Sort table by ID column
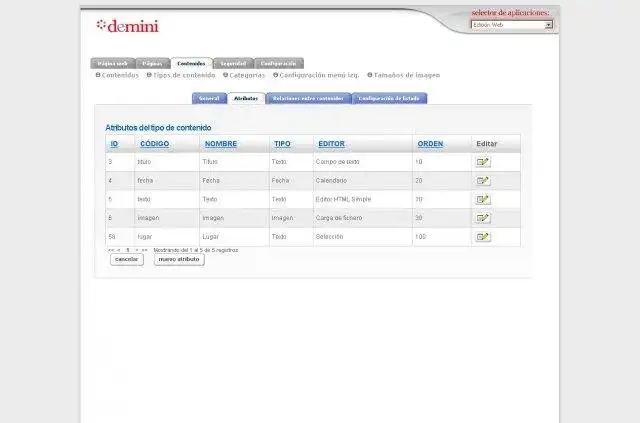This screenshot has height=423, width=640. pyautogui.click(x=114, y=144)
